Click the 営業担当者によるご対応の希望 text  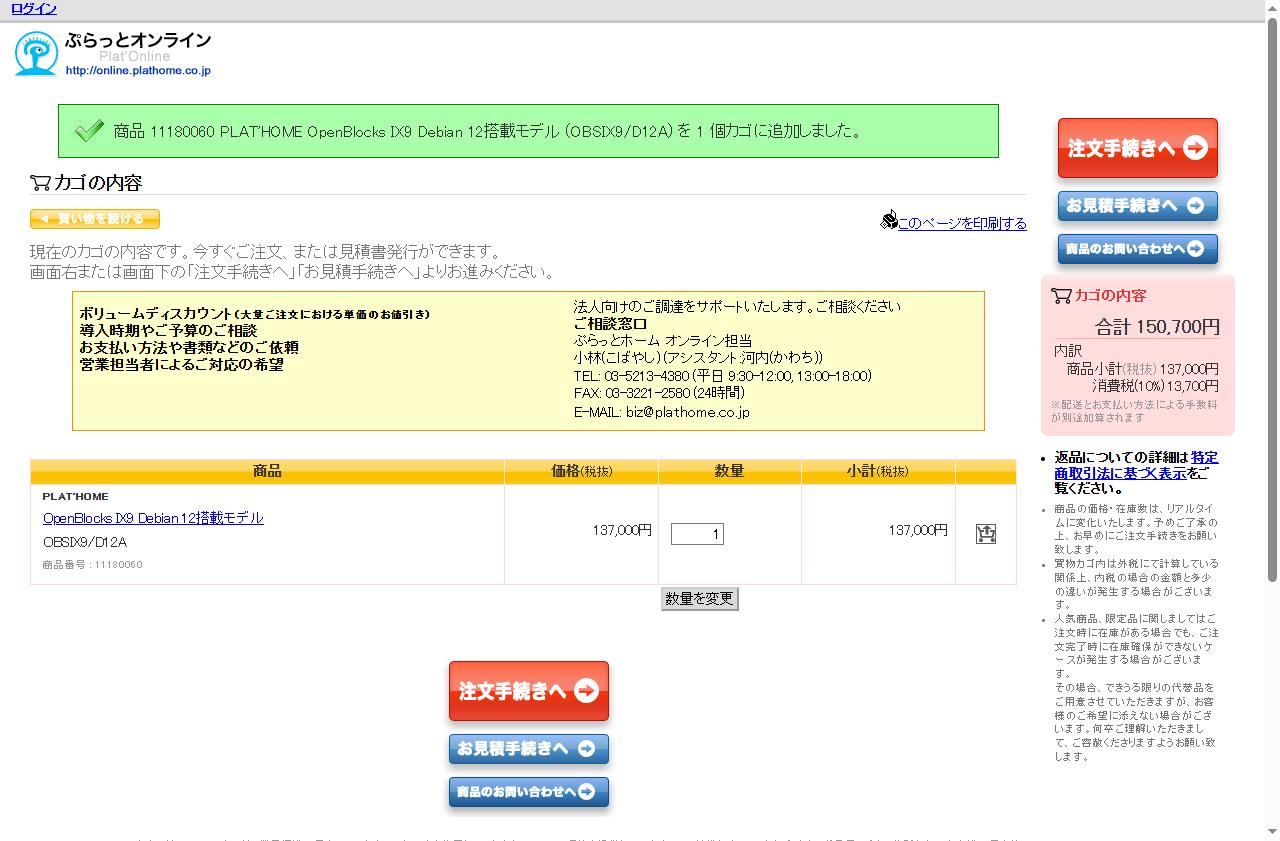point(182,365)
